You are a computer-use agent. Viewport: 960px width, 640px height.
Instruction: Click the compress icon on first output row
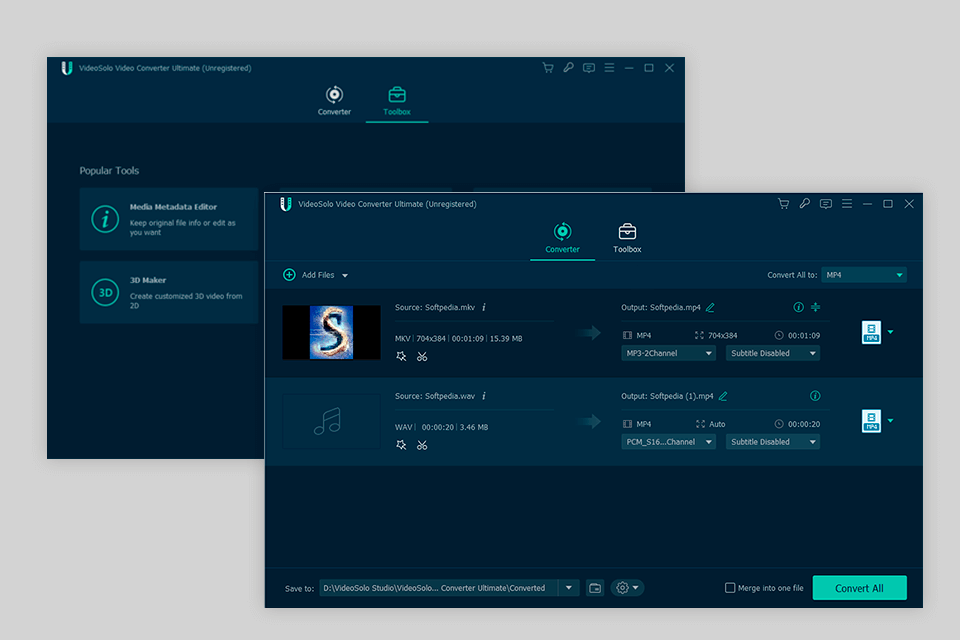click(815, 307)
